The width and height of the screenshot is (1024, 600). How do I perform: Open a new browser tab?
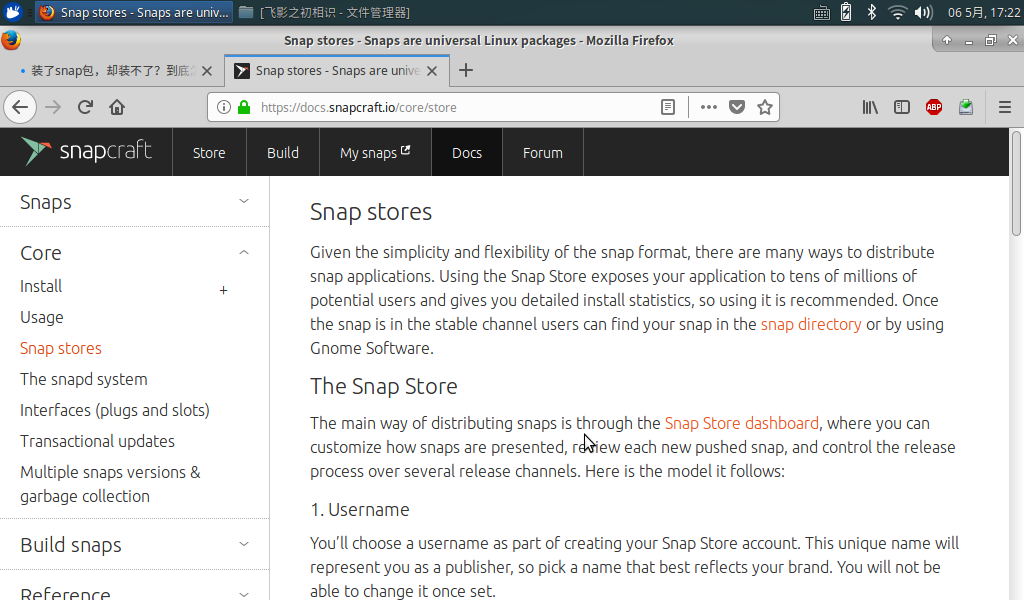pyautogui.click(x=466, y=71)
